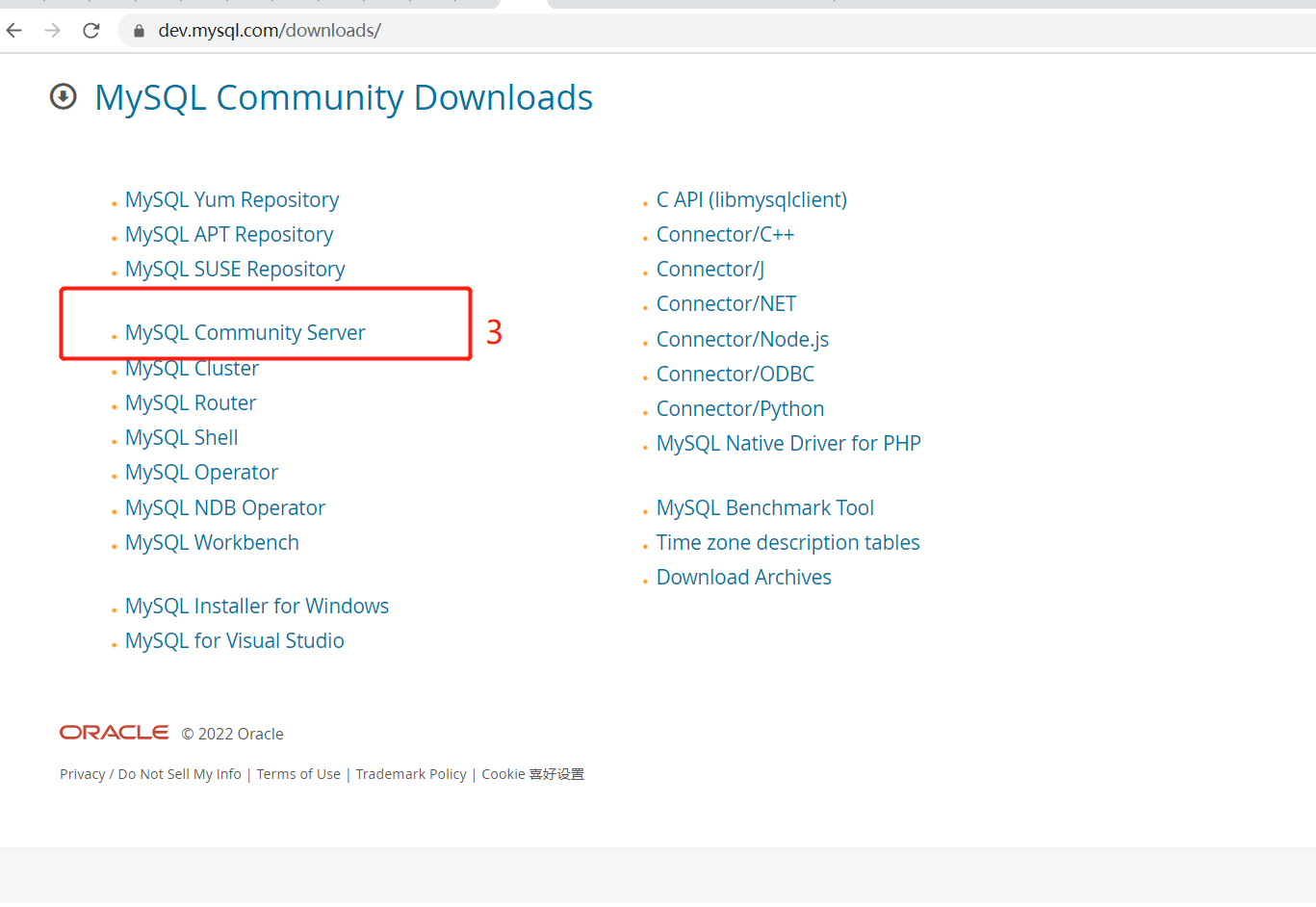Click the browser back arrow
The height and width of the screenshot is (907, 1316).
point(14,31)
